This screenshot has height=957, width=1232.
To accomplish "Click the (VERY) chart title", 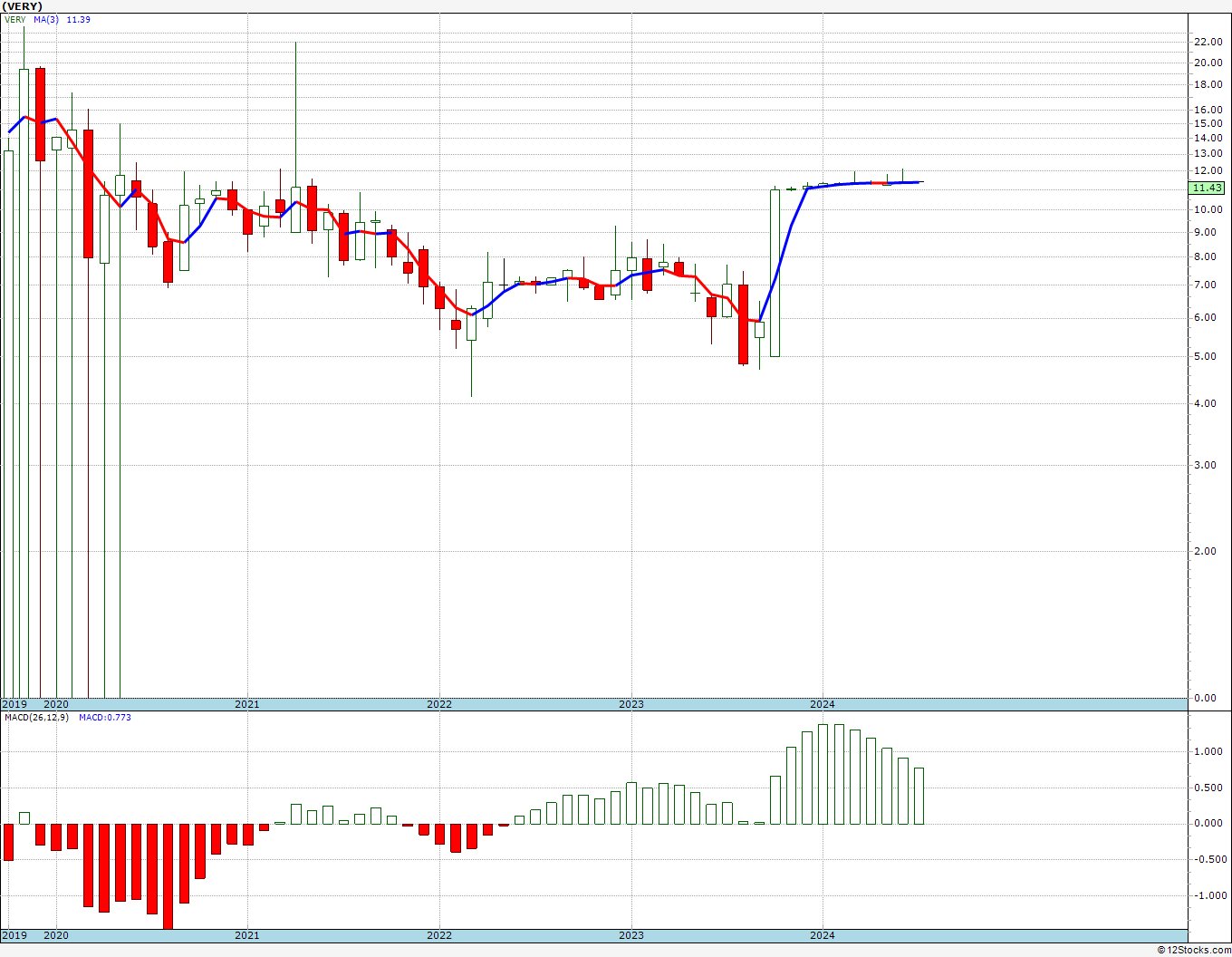I will pyautogui.click(x=22, y=6).
